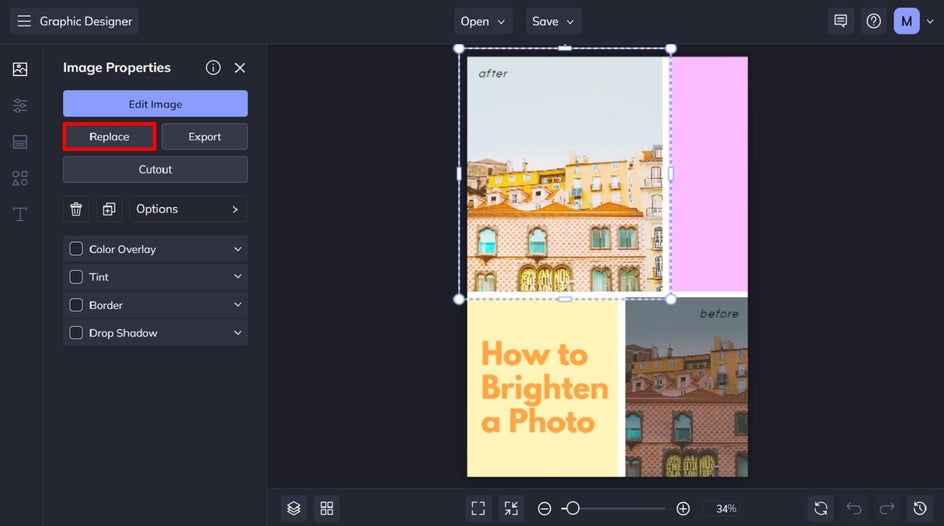Click the duplicate image icon
Viewport: 944px width, 526px height.
pyautogui.click(x=109, y=209)
